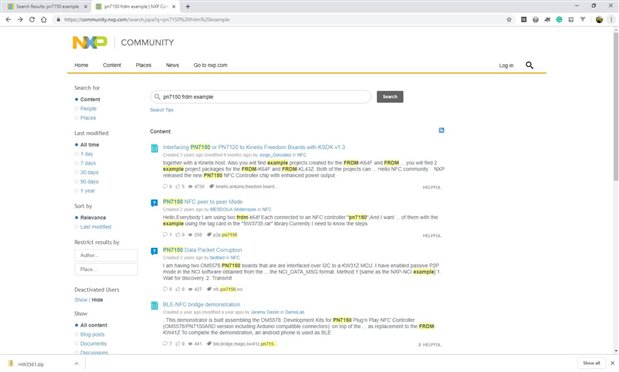
Task: Bookmark page with the star icon
Action: point(509,19)
